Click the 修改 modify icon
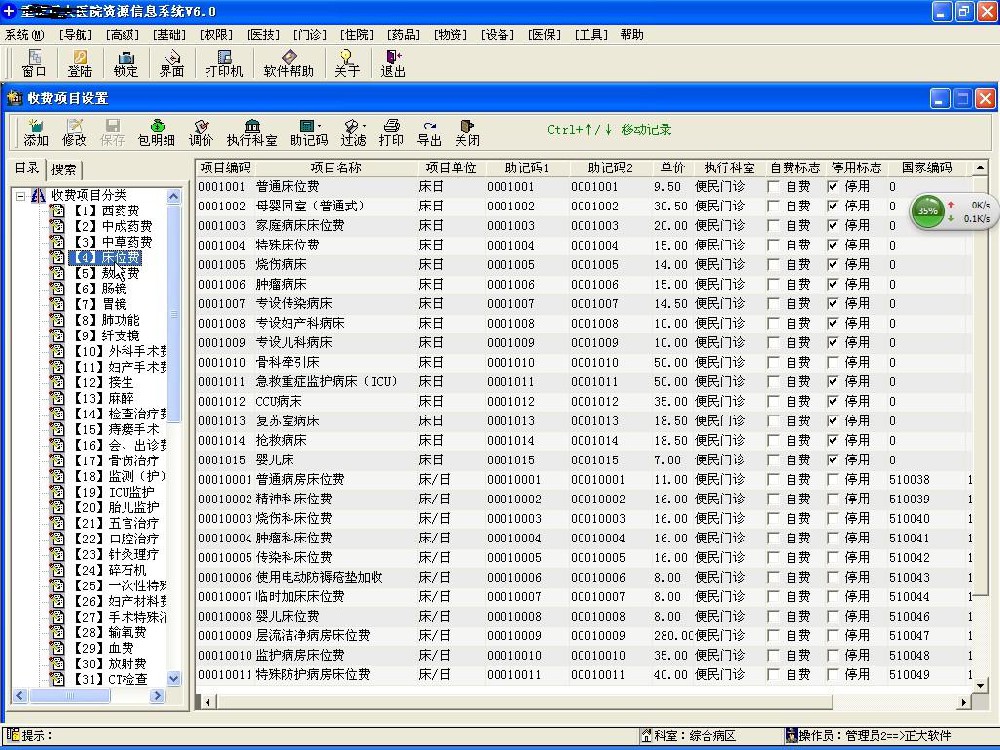Screen dimensions: 1000x750 [74, 132]
